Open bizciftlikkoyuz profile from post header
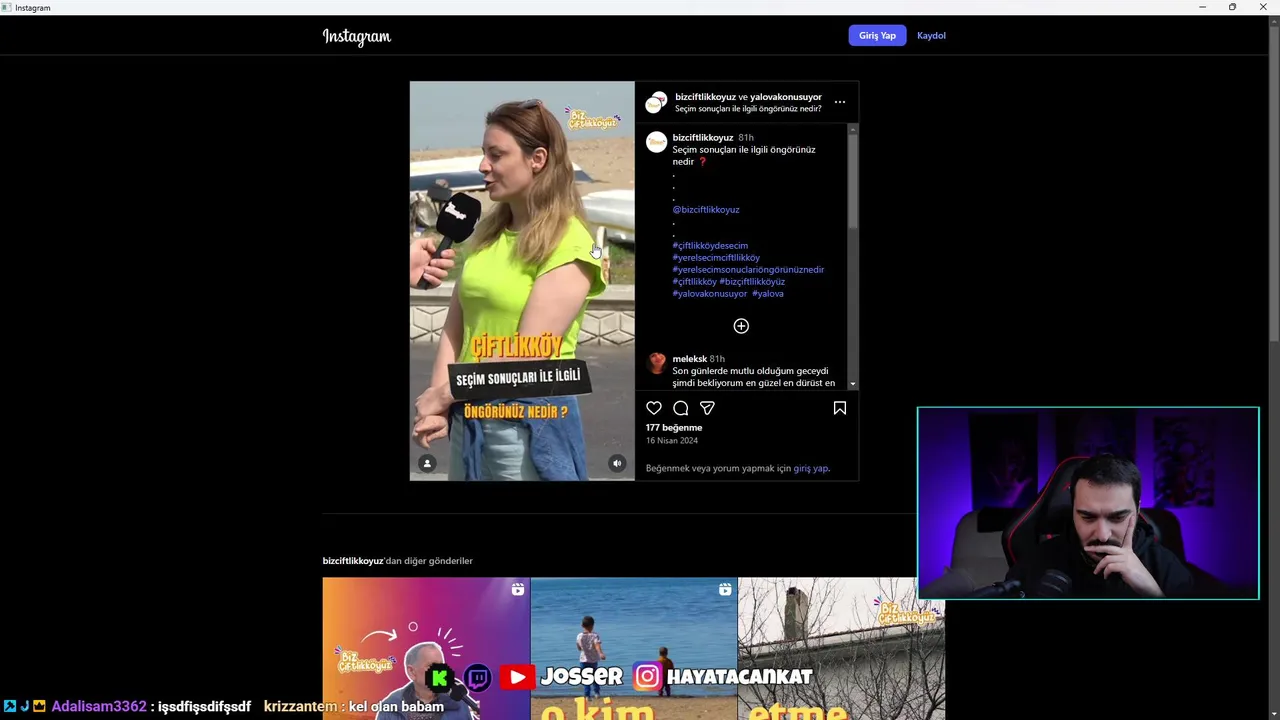The image size is (1280, 720). [x=705, y=97]
